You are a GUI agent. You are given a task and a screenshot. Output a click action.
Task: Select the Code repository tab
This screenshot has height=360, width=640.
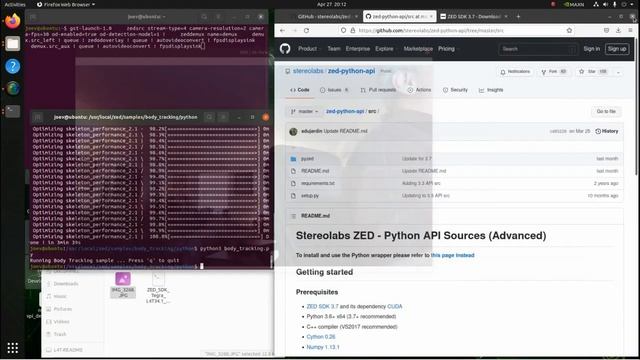[300, 90]
